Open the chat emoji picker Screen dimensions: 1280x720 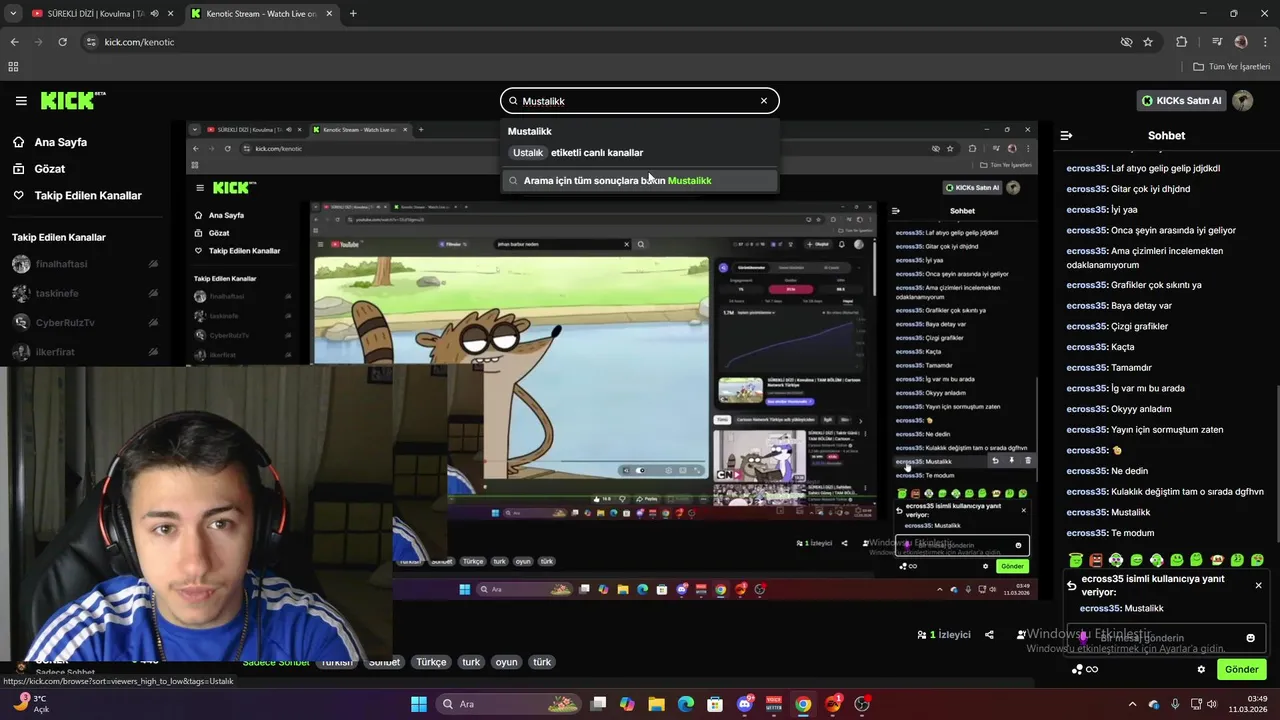pyautogui.click(x=1250, y=638)
